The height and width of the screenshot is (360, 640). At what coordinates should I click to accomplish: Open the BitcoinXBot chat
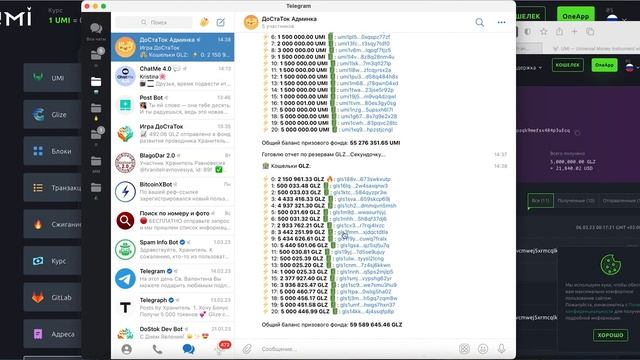point(173,192)
